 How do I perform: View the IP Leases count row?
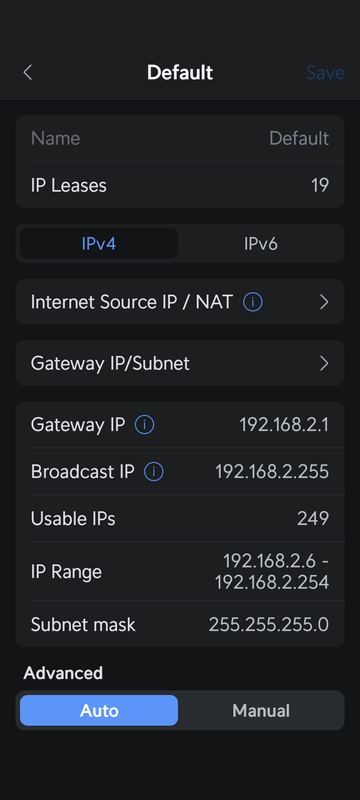pyautogui.click(x=180, y=185)
